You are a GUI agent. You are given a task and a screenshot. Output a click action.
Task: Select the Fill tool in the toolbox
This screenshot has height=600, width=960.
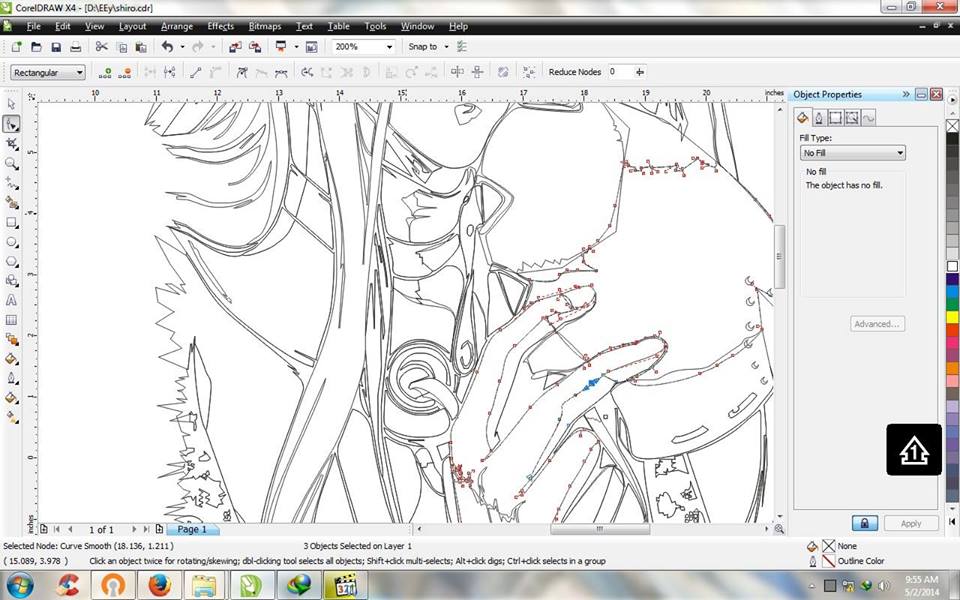[11, 398]
